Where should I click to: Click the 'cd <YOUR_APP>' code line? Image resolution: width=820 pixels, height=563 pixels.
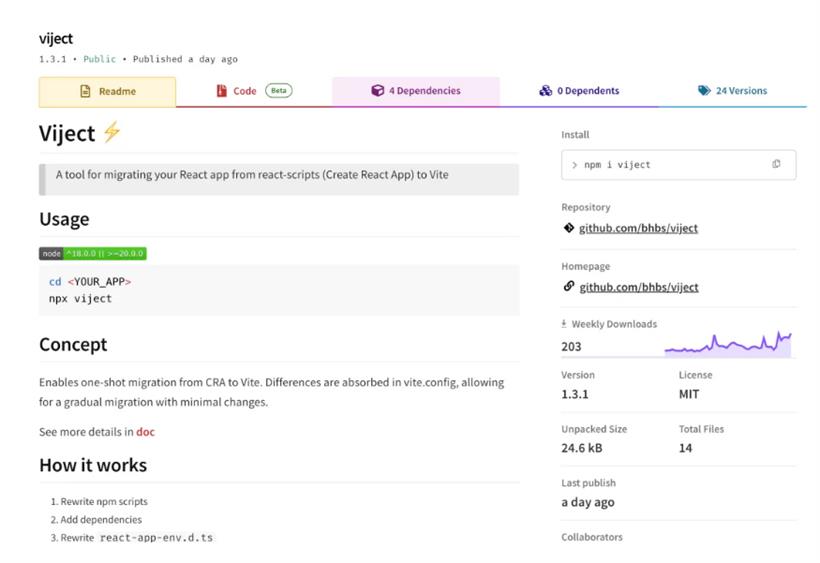pos(90,282)
